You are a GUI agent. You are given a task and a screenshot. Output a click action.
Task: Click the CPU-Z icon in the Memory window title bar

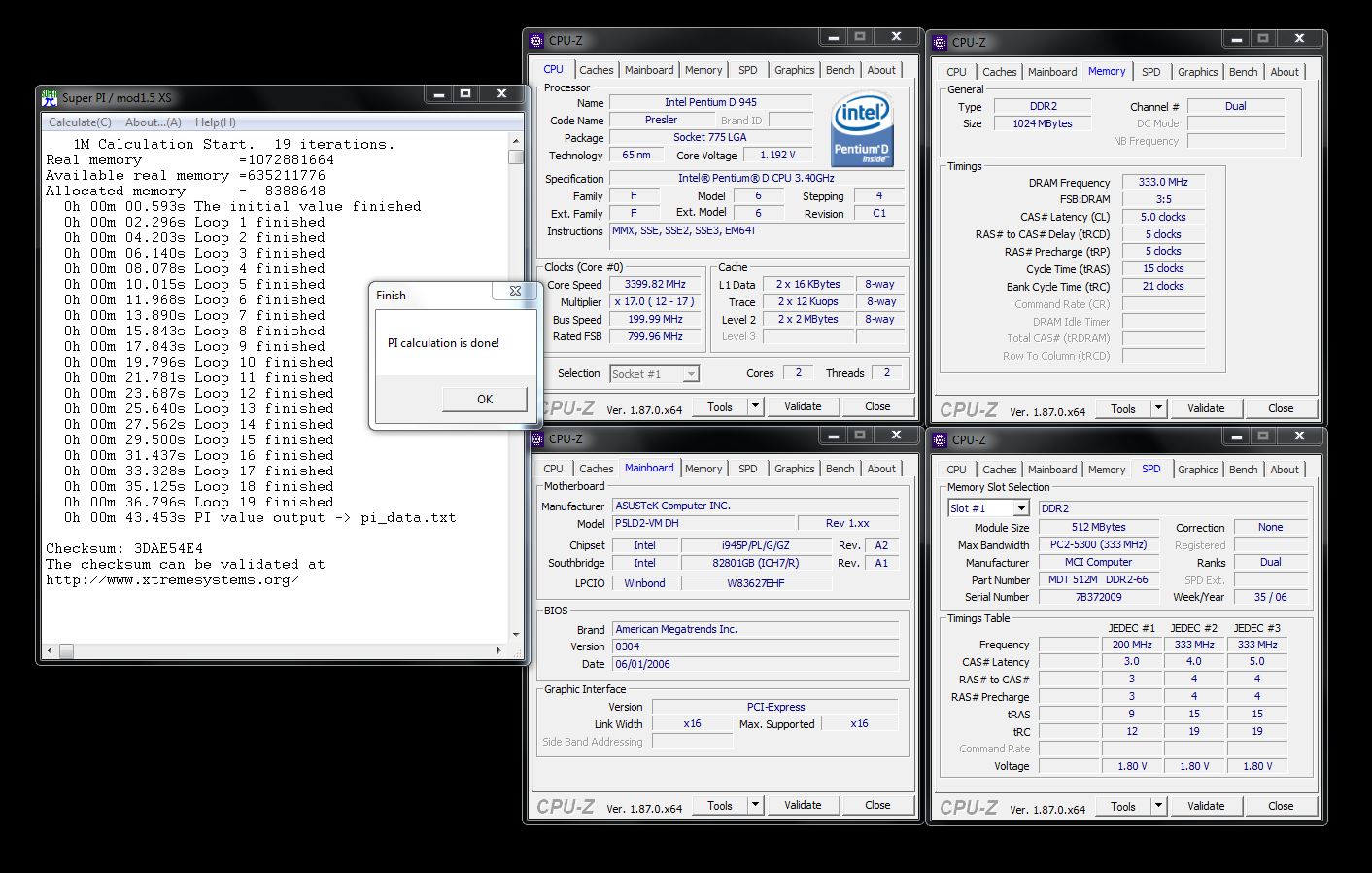pyautogui.click(x=940, y=42)
